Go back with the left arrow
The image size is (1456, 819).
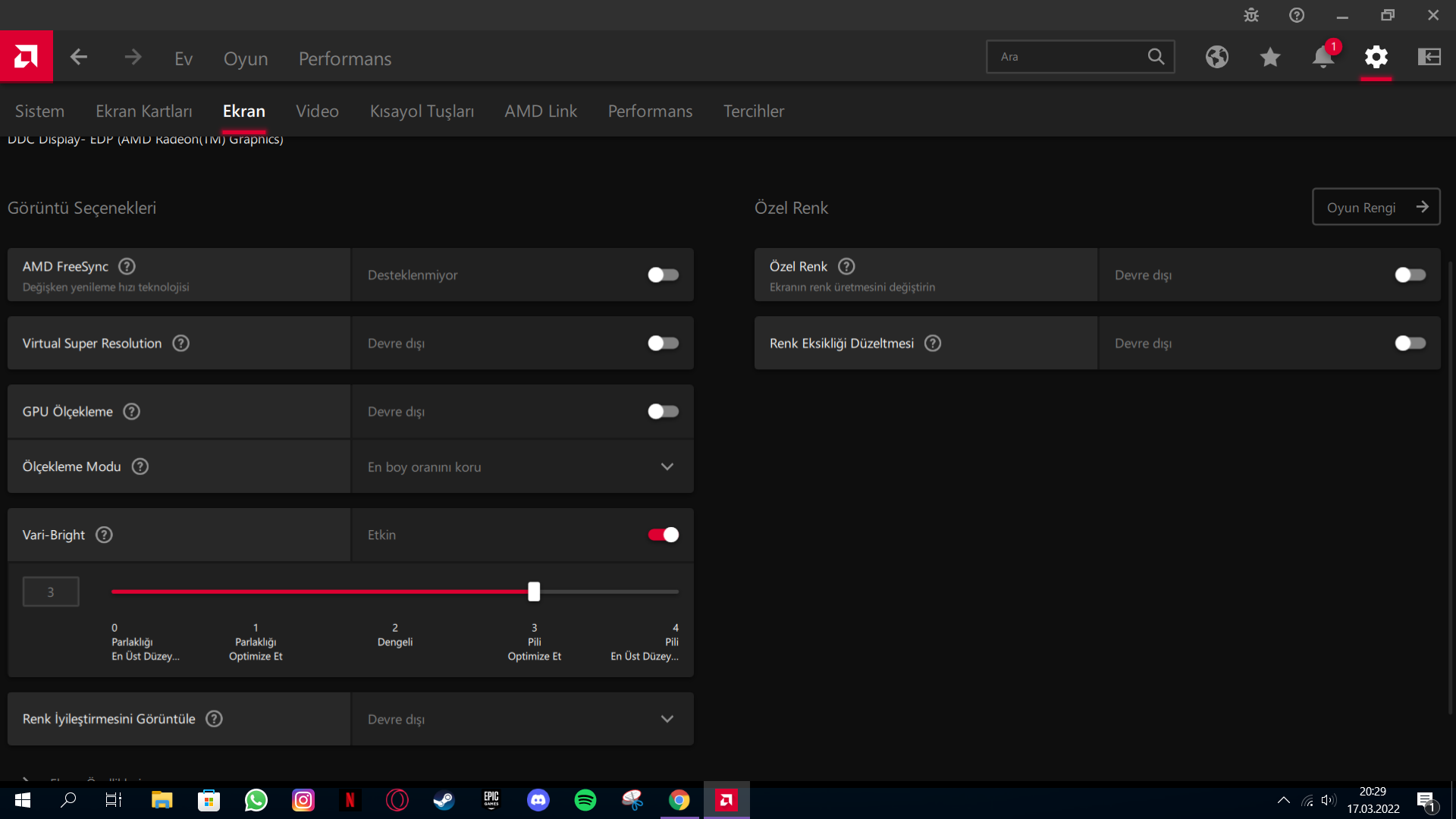[79, 57]
